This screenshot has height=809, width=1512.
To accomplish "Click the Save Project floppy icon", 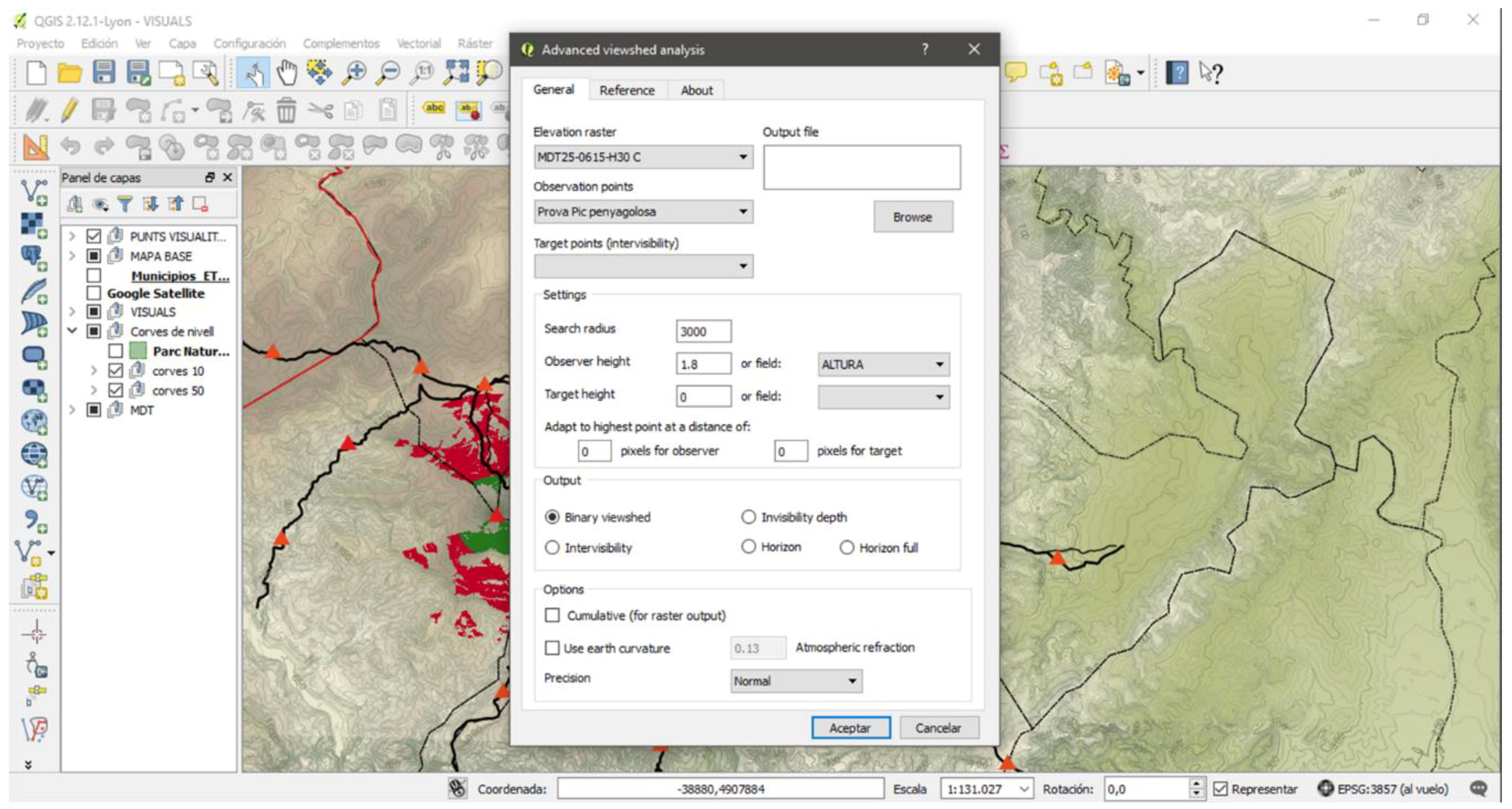I will tap(104, 73).
